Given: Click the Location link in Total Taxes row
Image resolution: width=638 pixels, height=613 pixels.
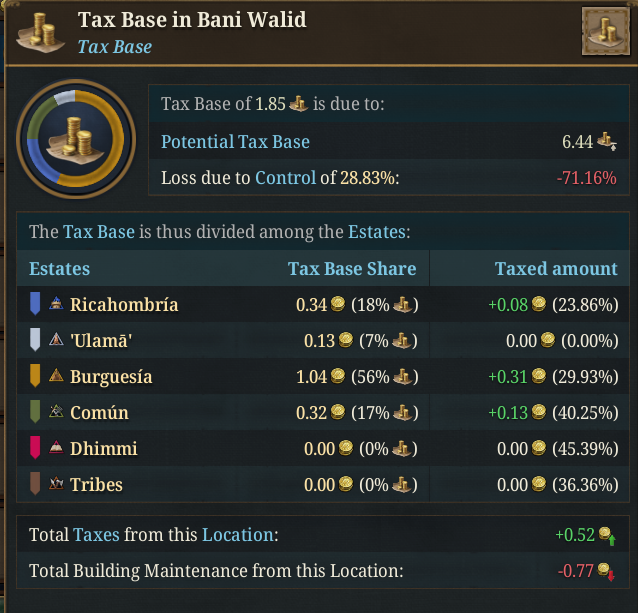Looking at the screenshot, I should pyautogui.click(x=237, y=536).
